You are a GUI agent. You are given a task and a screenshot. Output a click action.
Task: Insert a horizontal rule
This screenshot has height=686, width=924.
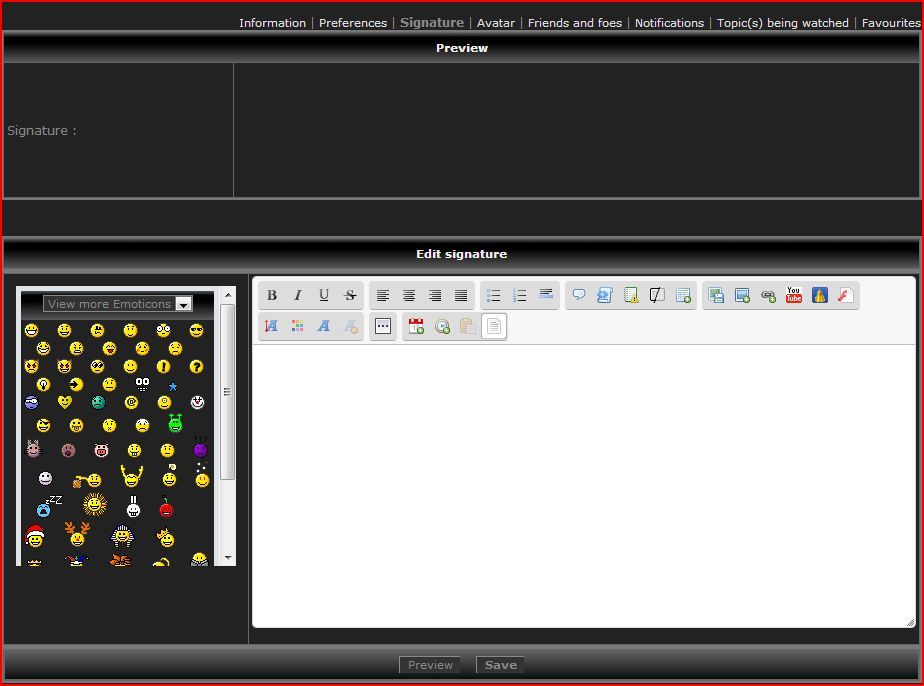pyautogui.click(x=546, y=295)
